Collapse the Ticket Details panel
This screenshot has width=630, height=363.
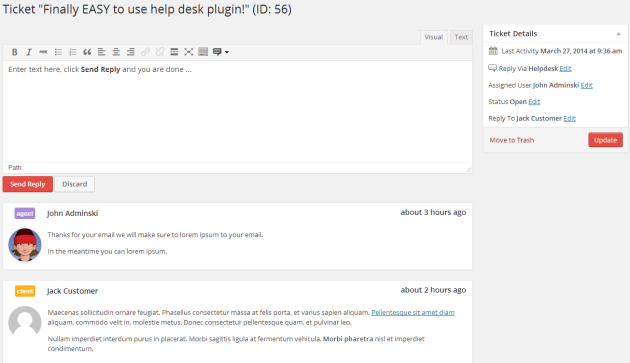pyautogui.click(x=618, y=34)
